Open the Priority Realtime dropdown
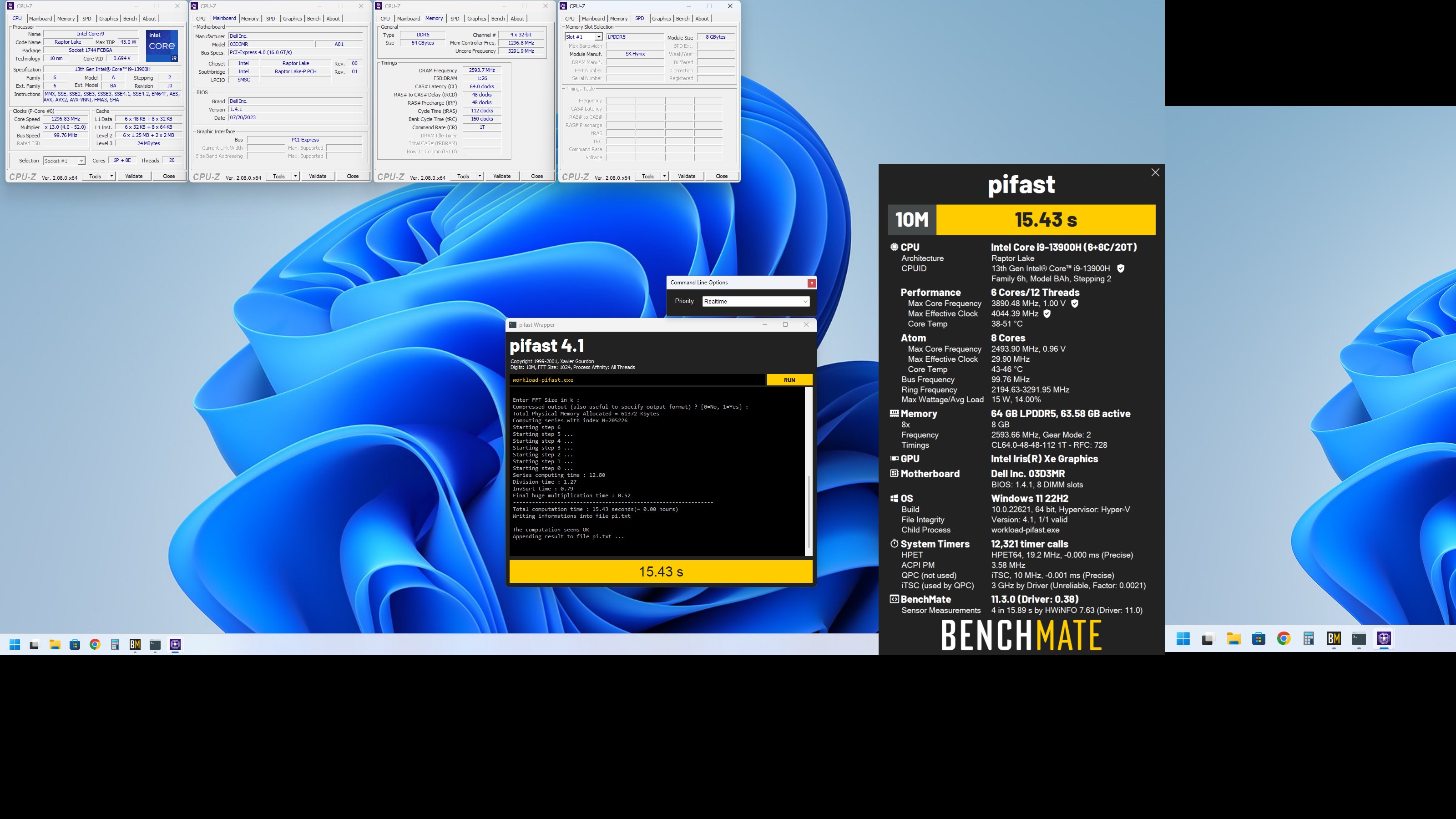The width and height of the screenshot is (1456, 819). [x=756, y=301]
